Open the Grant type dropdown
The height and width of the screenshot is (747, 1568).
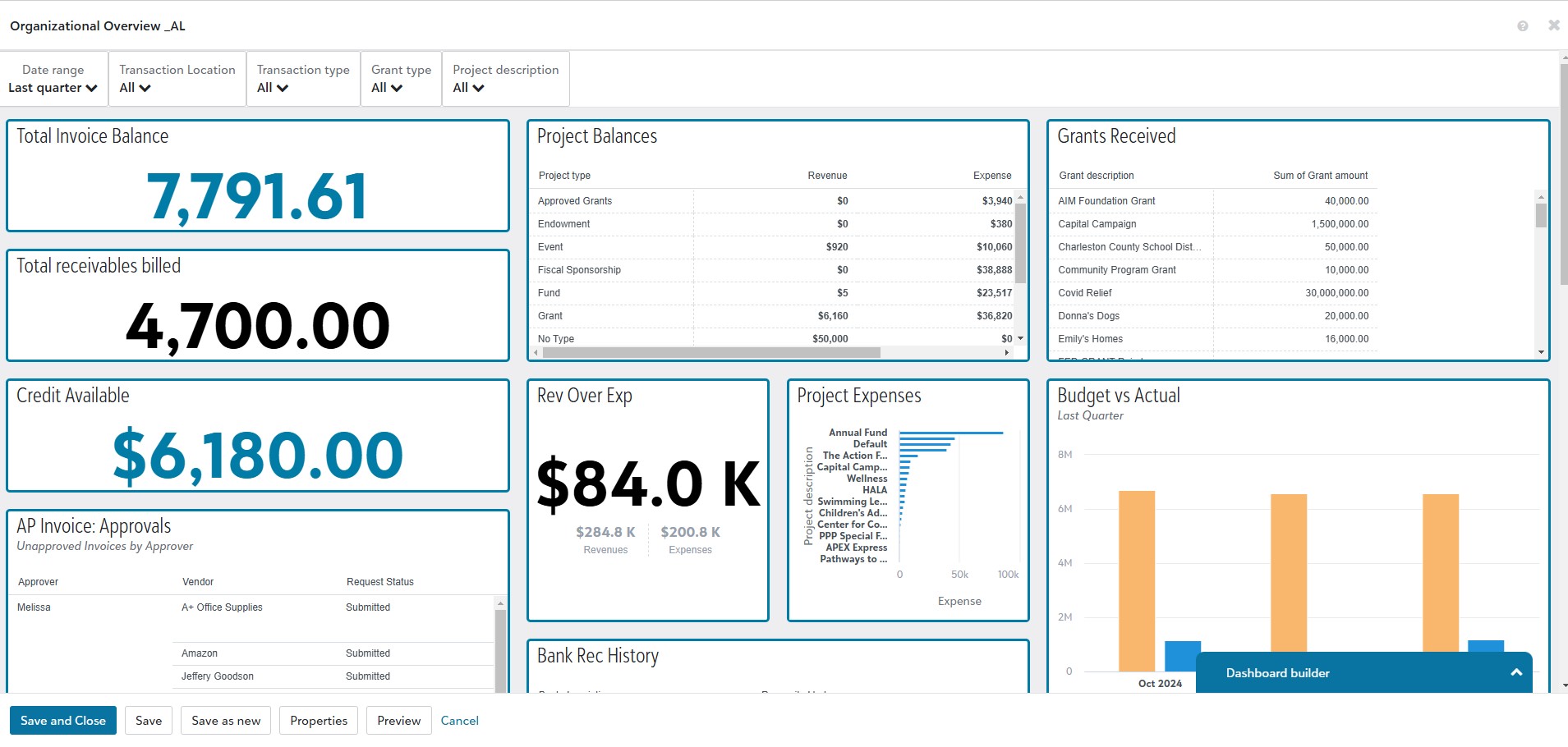[x=387, y=88]
